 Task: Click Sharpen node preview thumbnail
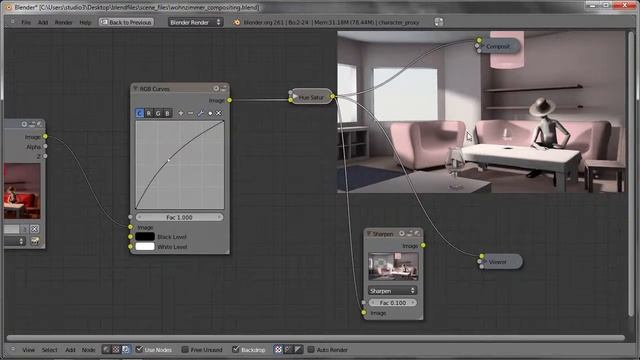click(393, 267)
